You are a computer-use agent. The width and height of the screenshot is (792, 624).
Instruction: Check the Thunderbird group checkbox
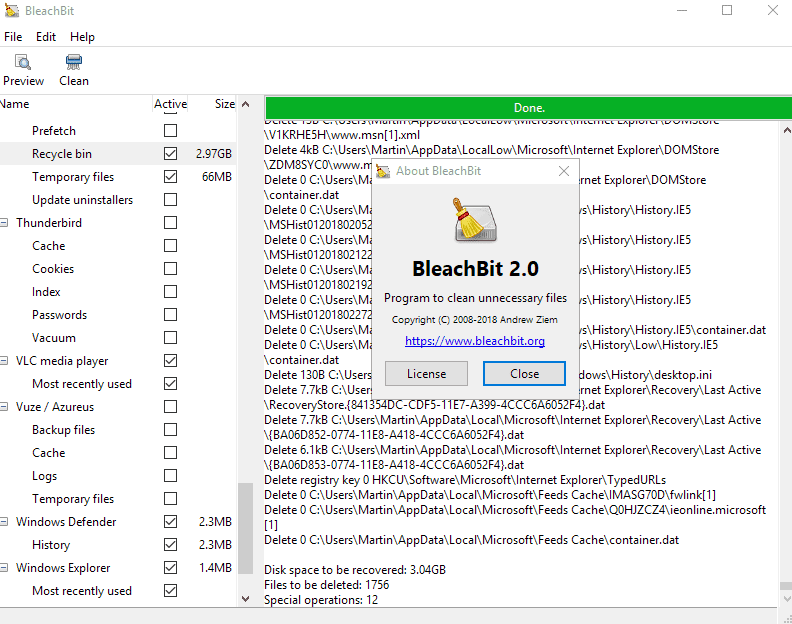coord(170,222)
